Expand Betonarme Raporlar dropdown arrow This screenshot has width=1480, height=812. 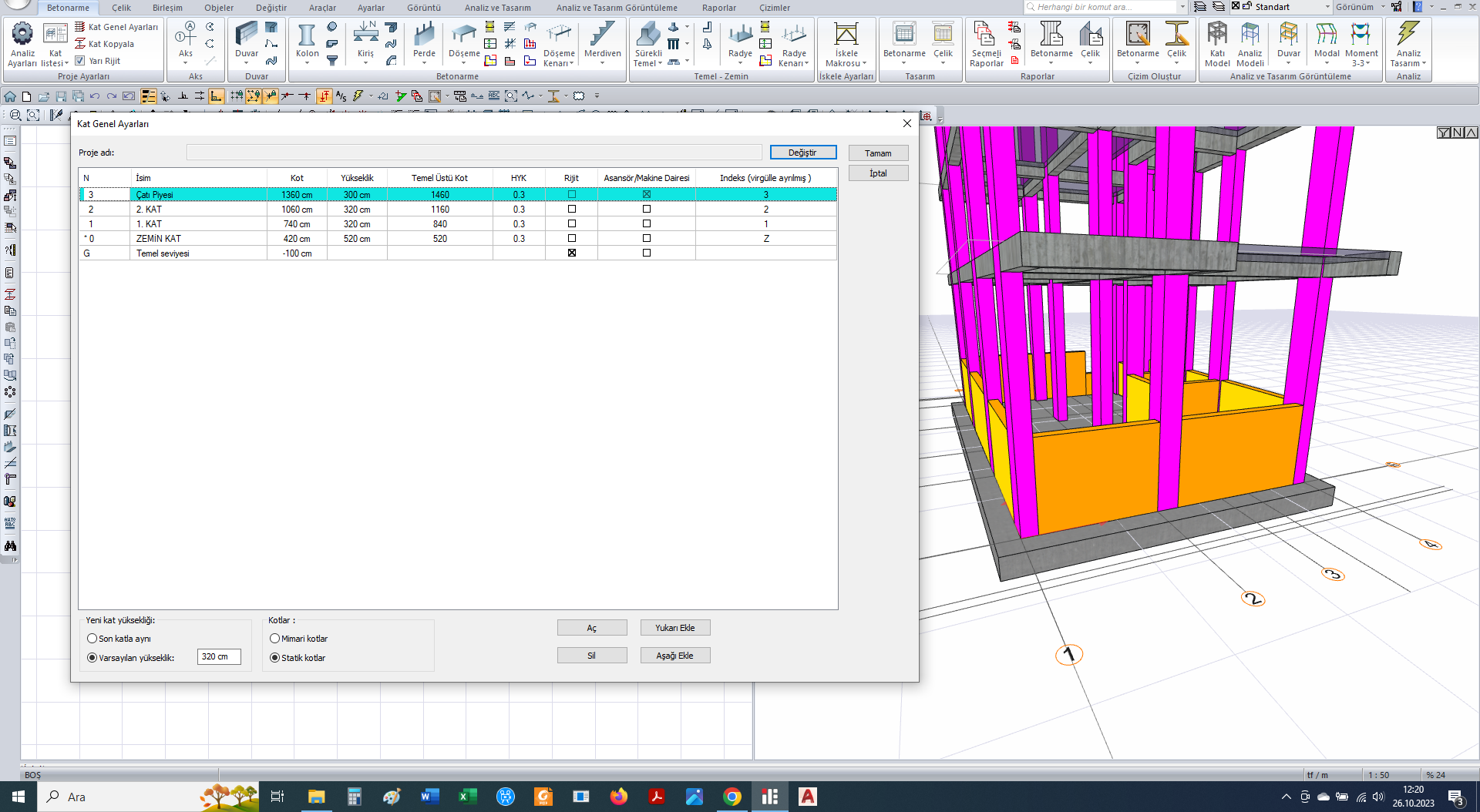pos(1051,63)
